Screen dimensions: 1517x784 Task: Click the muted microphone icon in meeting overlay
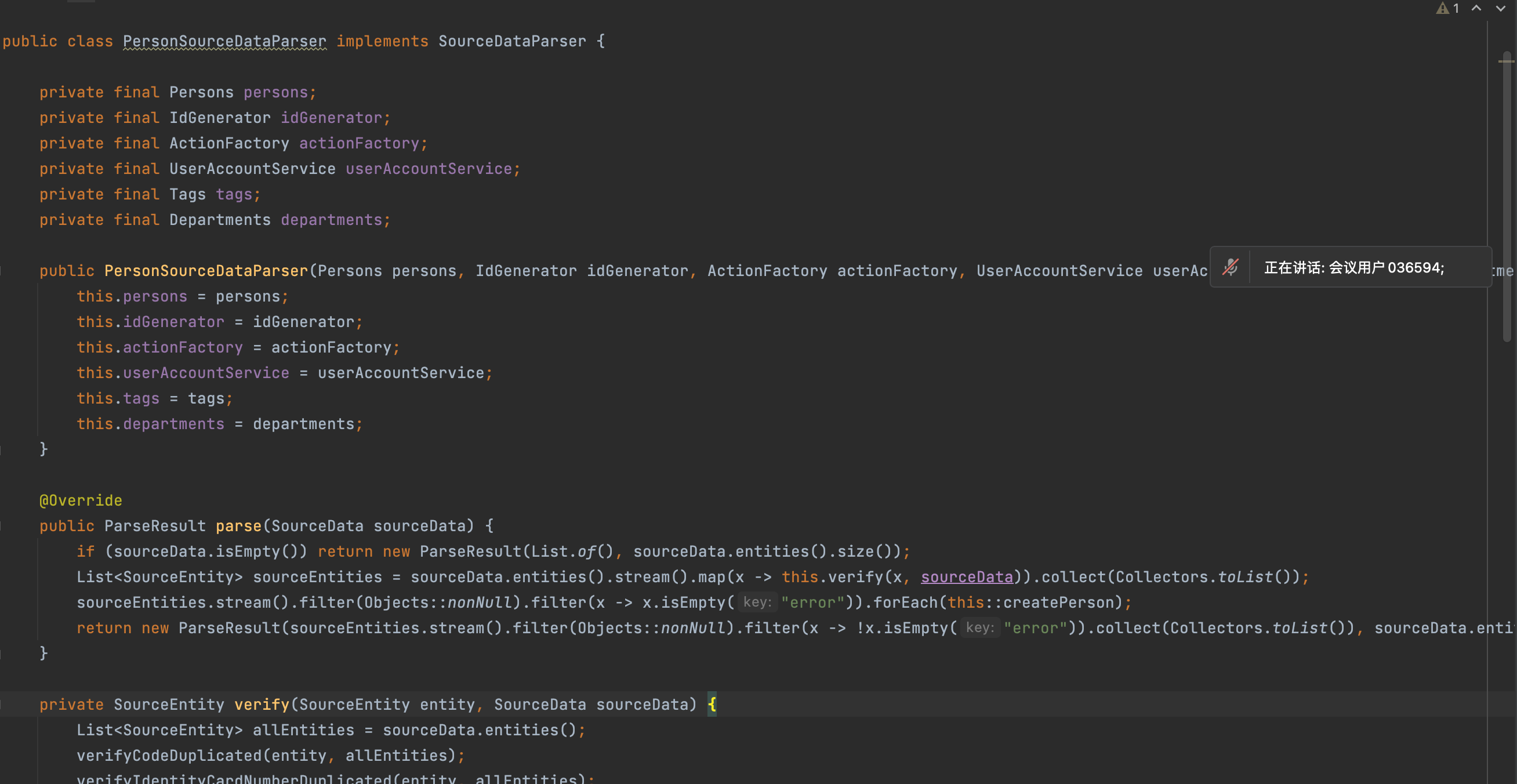(1230, 267)
